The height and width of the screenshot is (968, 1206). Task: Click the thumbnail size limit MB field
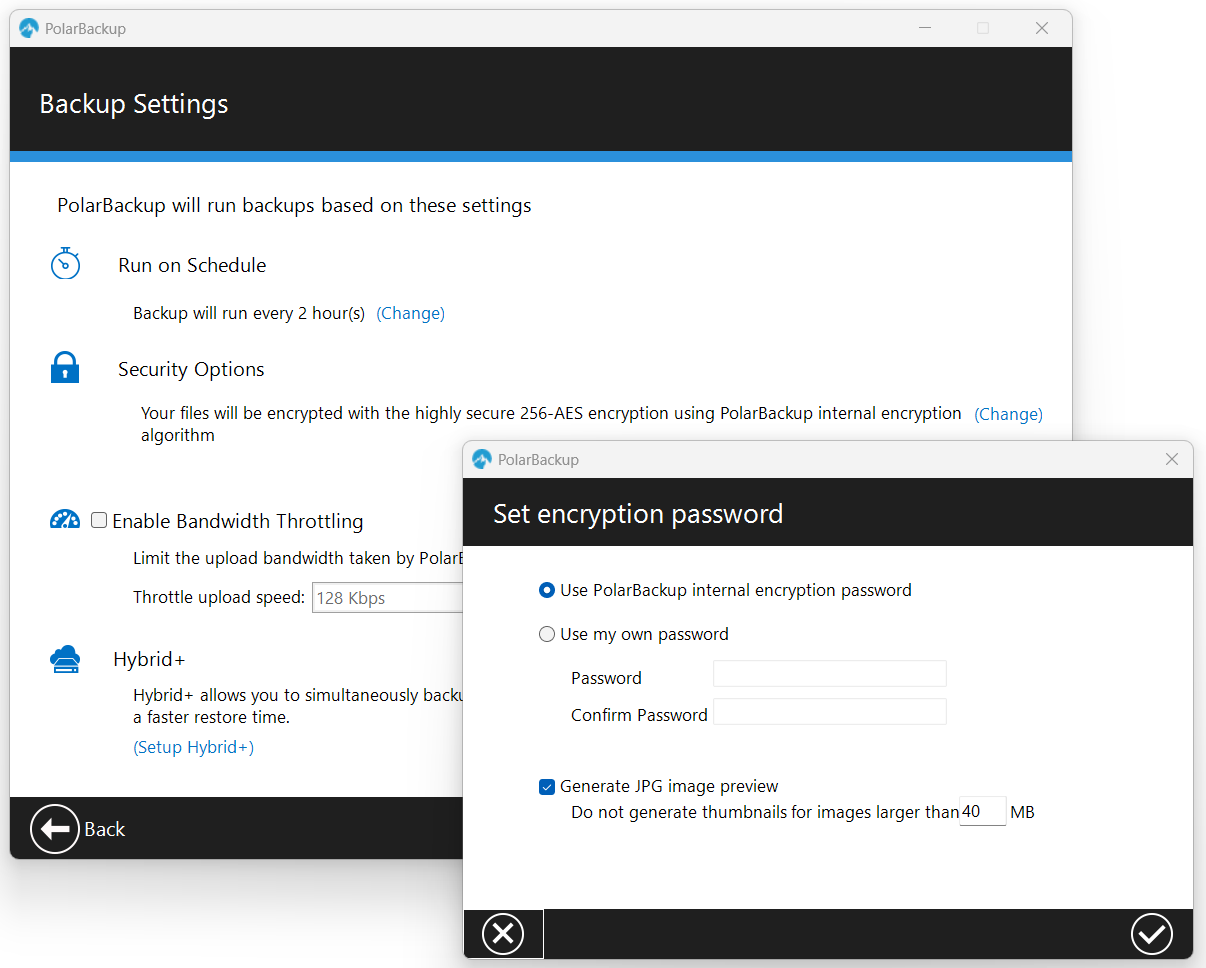coord(981,812)
